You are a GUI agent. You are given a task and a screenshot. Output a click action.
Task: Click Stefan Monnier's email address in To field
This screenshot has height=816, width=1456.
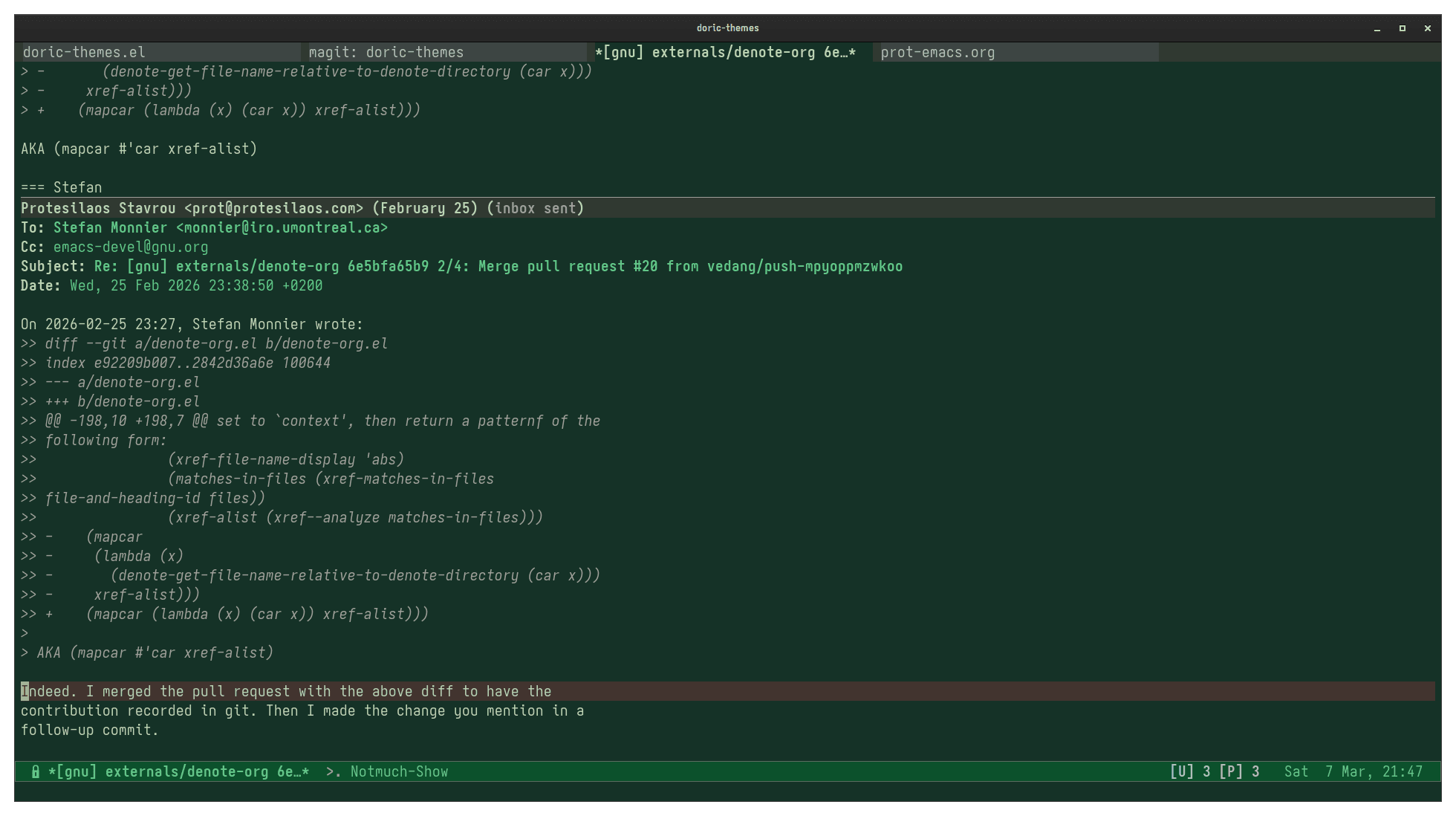click(282, 227)
